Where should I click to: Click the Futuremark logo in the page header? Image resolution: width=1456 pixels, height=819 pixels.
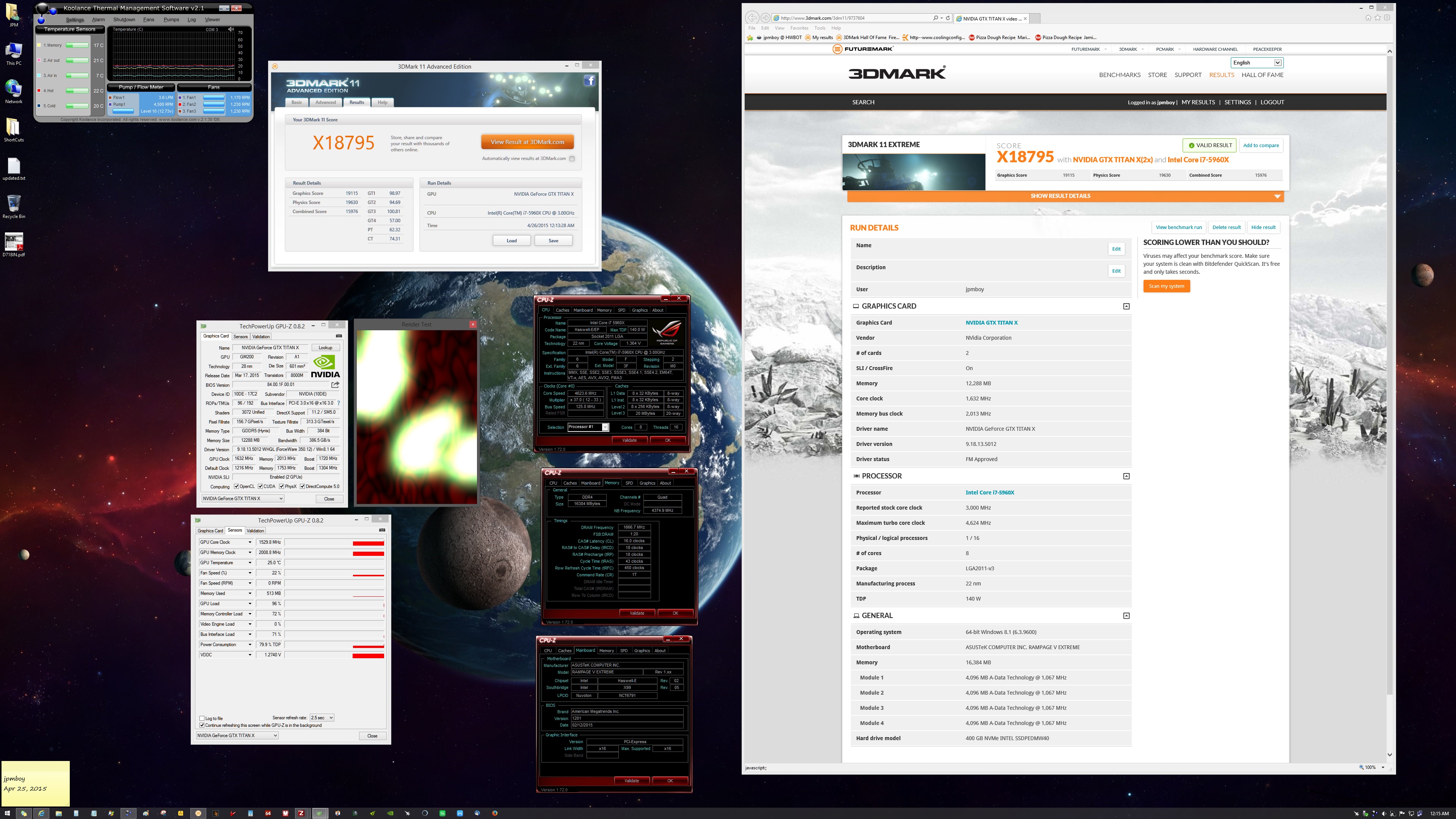coord(863,49)
